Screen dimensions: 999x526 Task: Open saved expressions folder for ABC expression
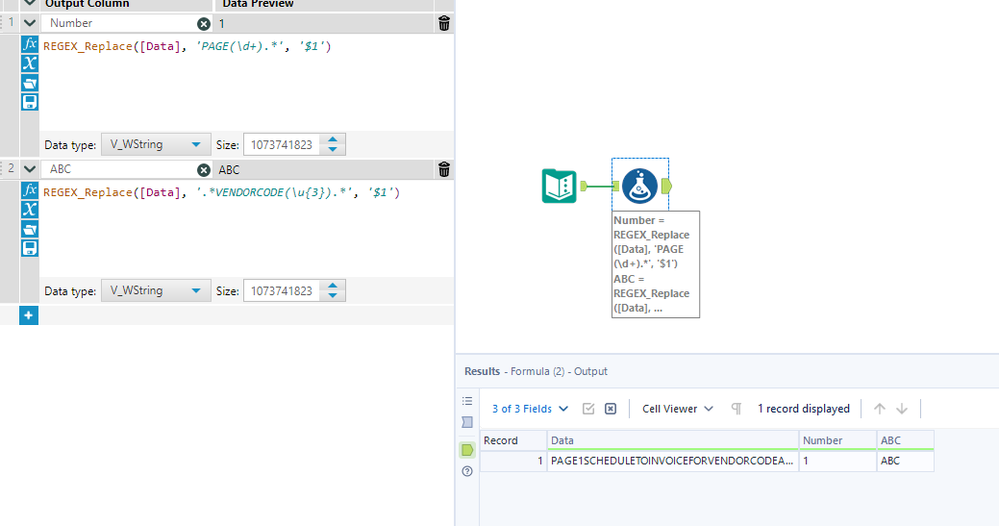point(30,229)
